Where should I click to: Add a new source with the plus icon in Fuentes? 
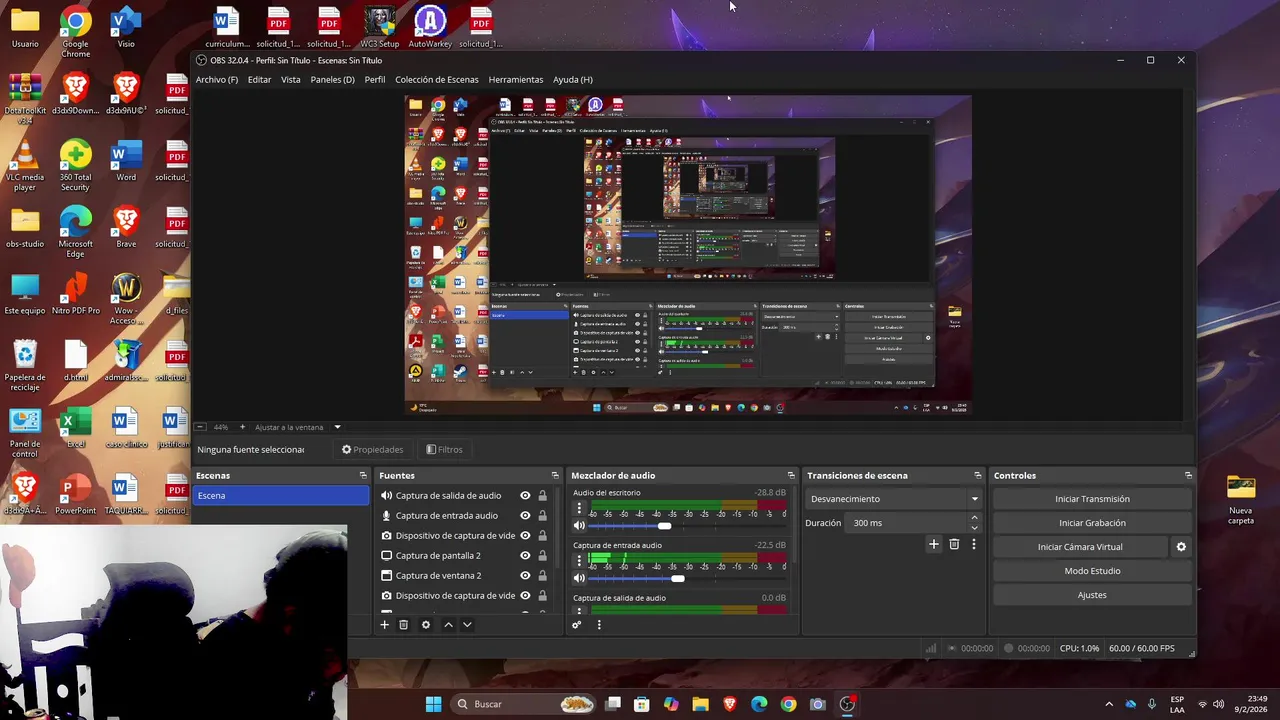pos(384,625)
